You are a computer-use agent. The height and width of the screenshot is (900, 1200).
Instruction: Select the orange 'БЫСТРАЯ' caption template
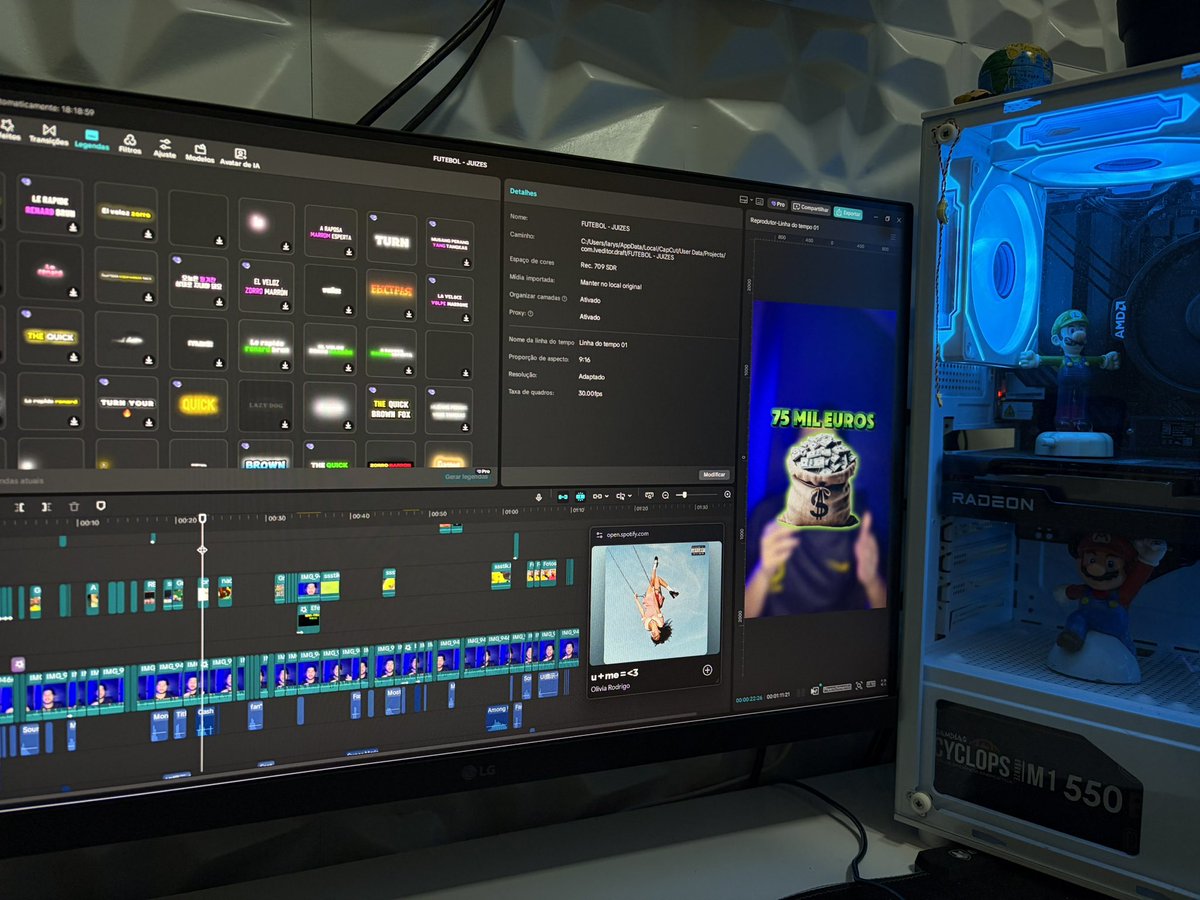coord(391,295)
